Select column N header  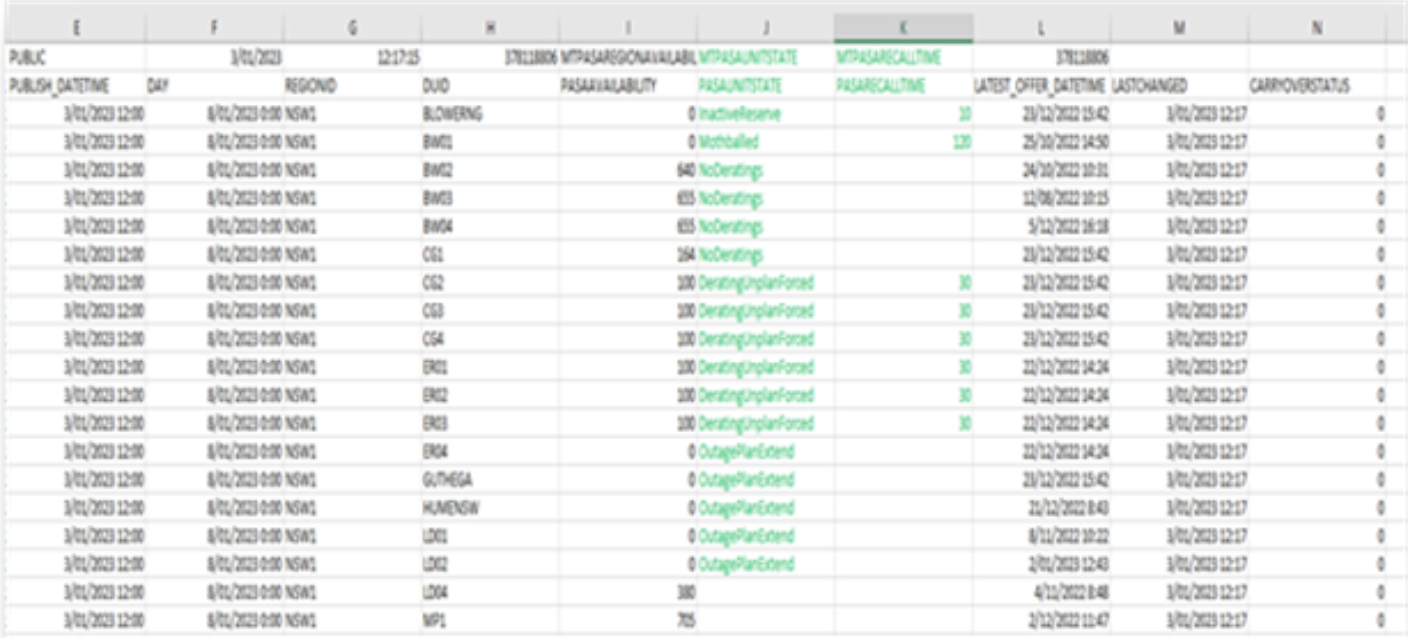pos(1316,28)
